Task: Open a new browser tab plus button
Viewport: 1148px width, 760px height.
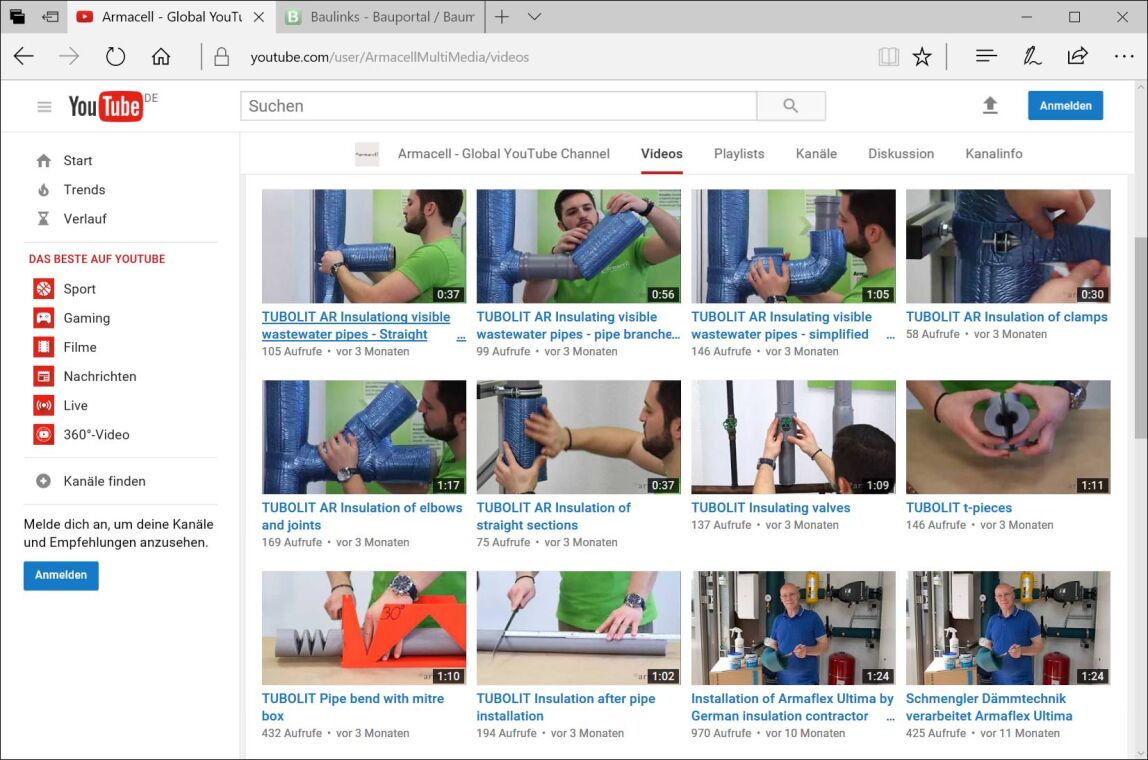Action: (x=502, y=16)
